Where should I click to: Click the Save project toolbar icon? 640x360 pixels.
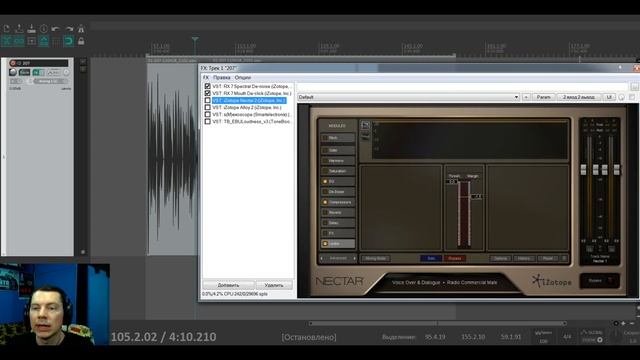click(31, 29)
